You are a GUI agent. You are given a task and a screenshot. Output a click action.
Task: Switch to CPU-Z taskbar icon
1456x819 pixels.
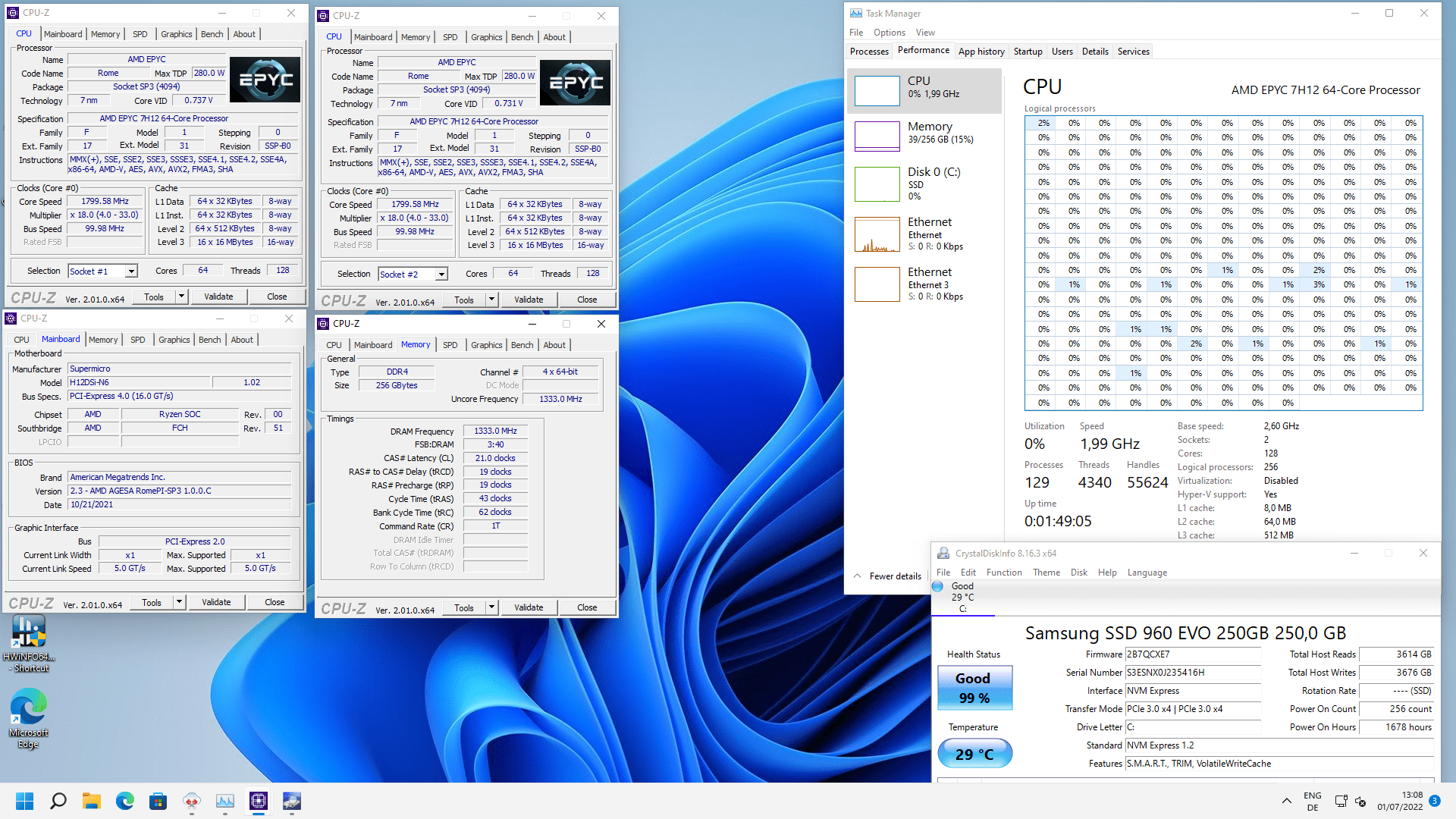click(259, 801)
